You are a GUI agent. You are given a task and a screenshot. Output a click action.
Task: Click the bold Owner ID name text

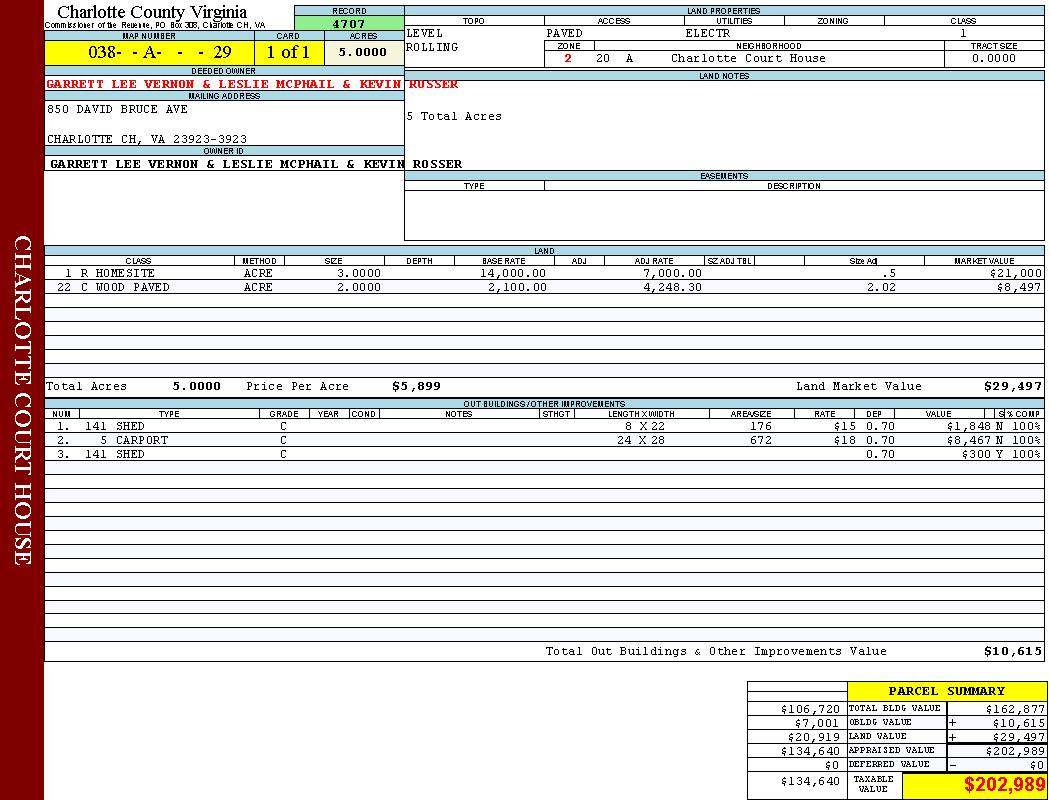255,164
